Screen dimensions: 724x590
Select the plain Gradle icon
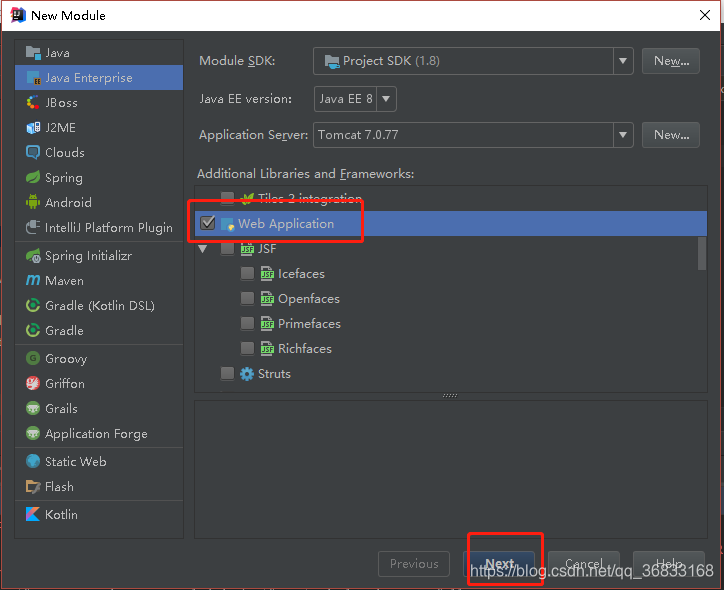[33, 330]
